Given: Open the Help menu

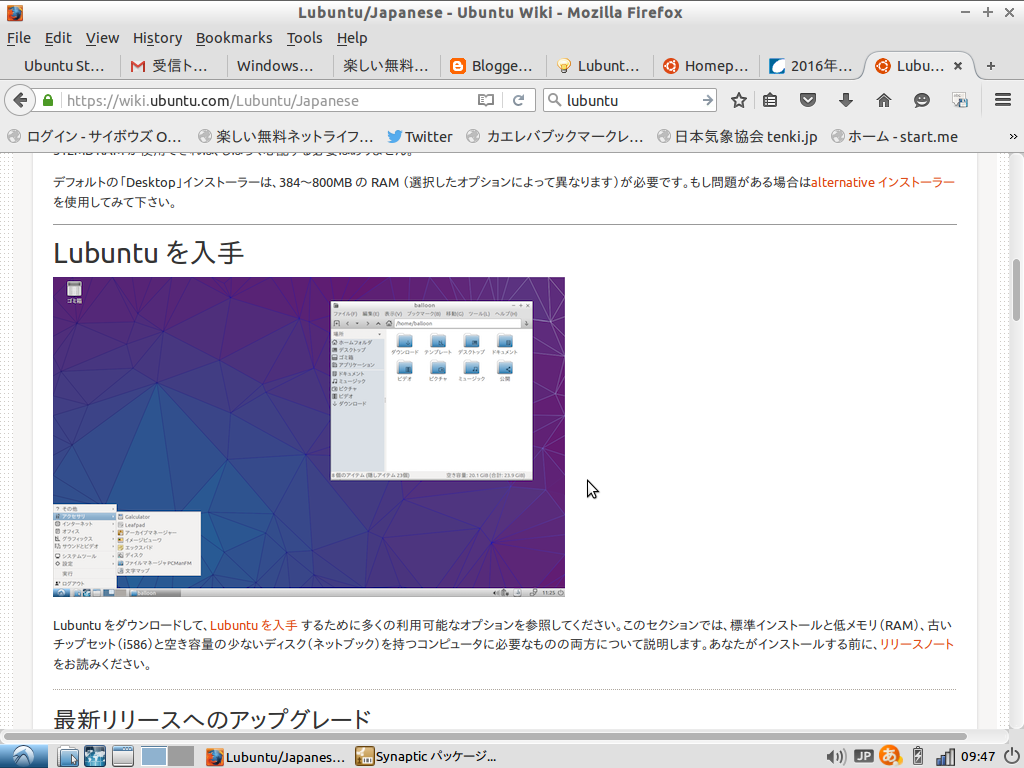Looking at the screenshot, I should (x=352, y=38).
